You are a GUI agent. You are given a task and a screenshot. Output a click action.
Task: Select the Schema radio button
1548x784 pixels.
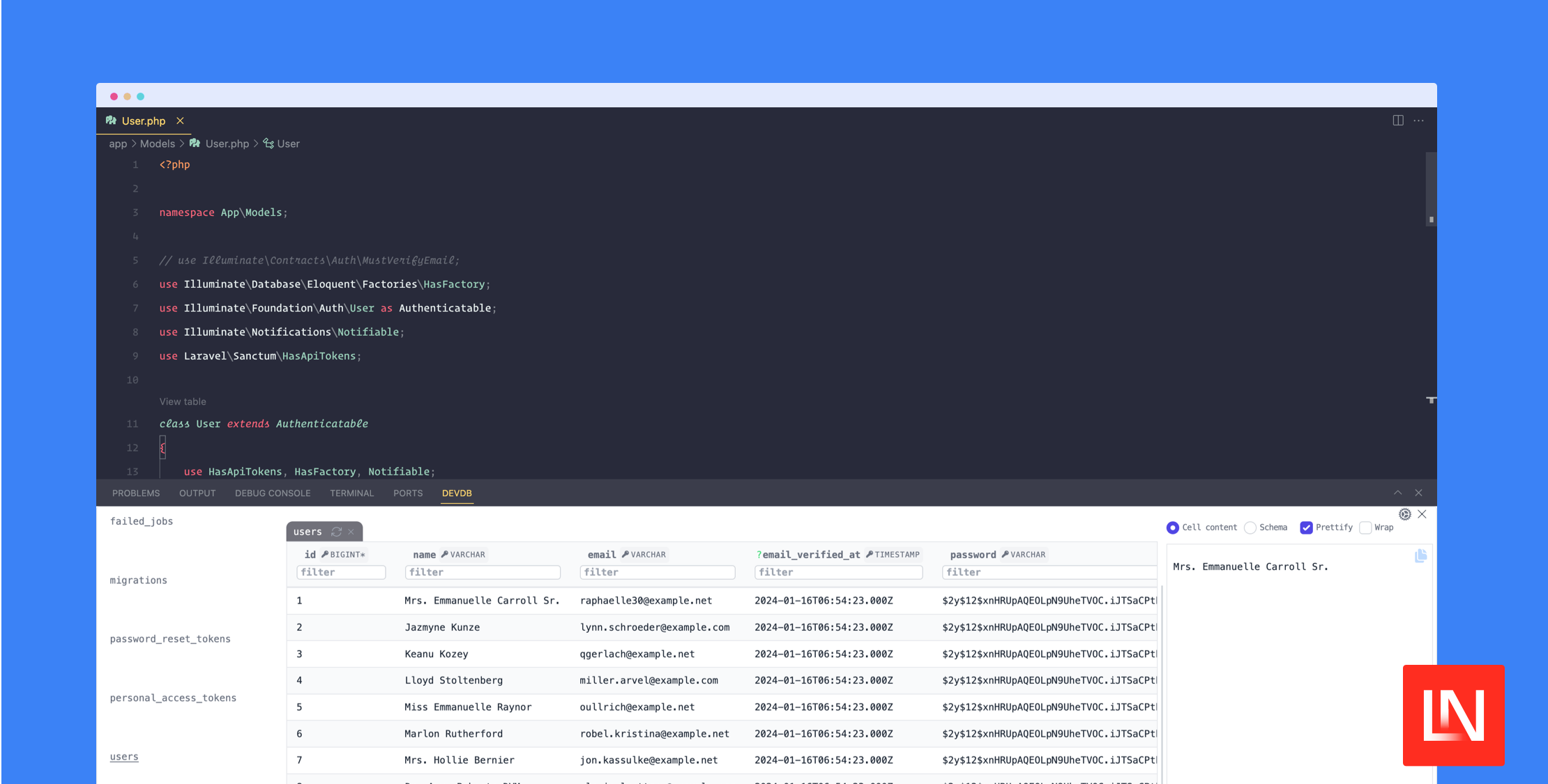coord(1251,527)
